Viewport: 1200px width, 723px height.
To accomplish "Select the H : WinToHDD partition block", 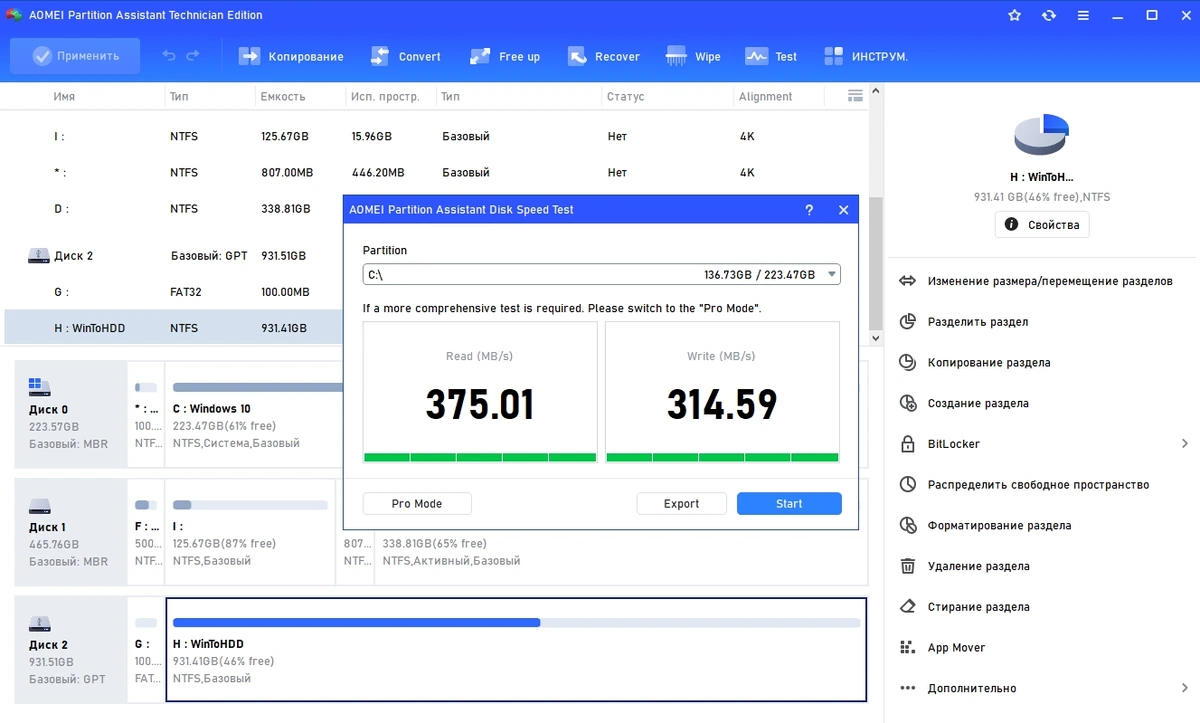I will pyautogui.click(x=516, y=650).
